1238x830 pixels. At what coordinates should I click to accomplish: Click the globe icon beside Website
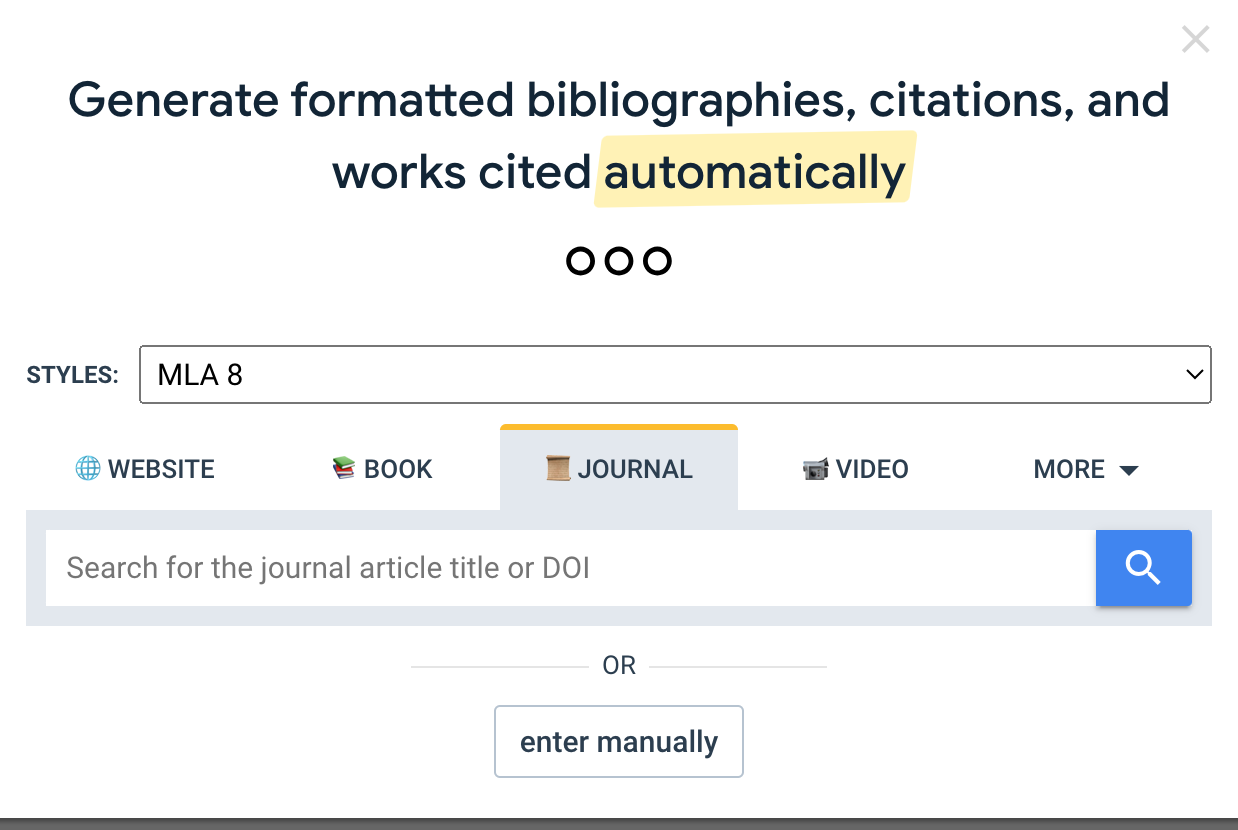(x=88, y=469)
